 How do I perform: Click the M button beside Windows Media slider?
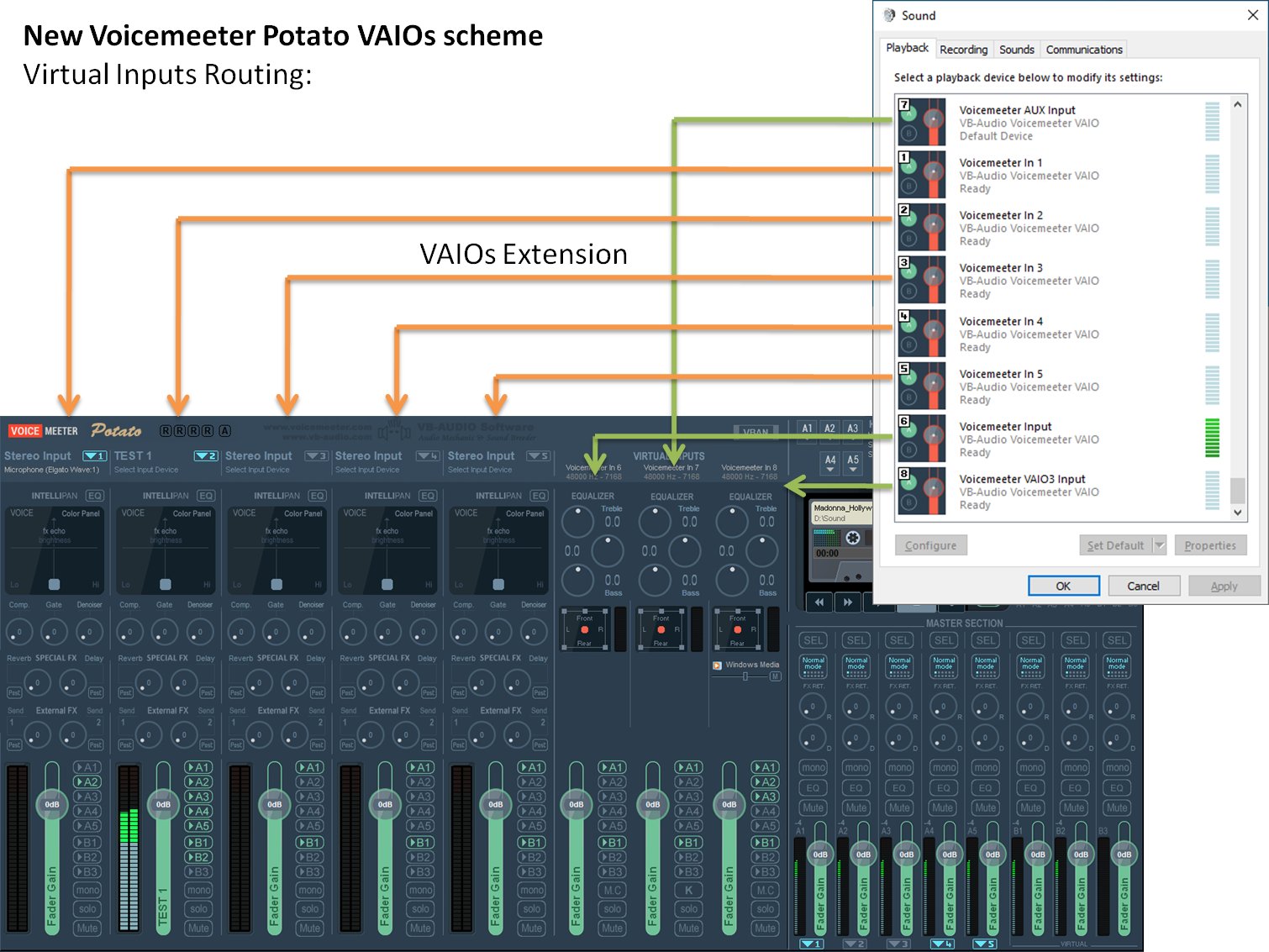(x=776, y=676)
